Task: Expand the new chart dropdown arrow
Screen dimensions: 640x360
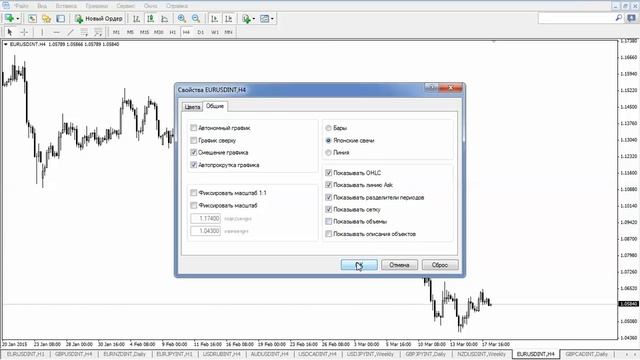Action: point(18,19)
